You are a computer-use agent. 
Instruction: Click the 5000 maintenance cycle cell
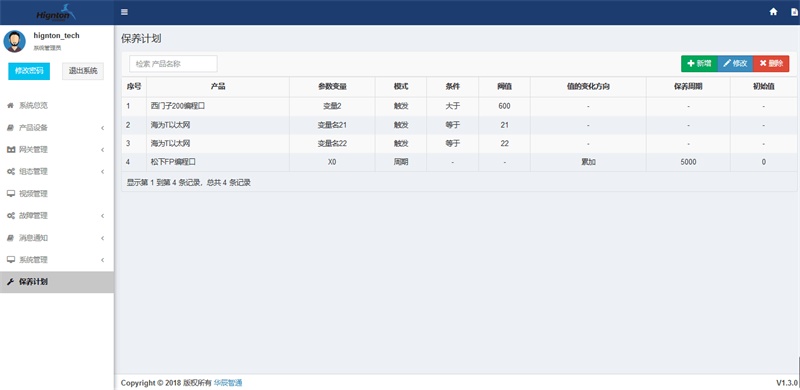(688, 162)
